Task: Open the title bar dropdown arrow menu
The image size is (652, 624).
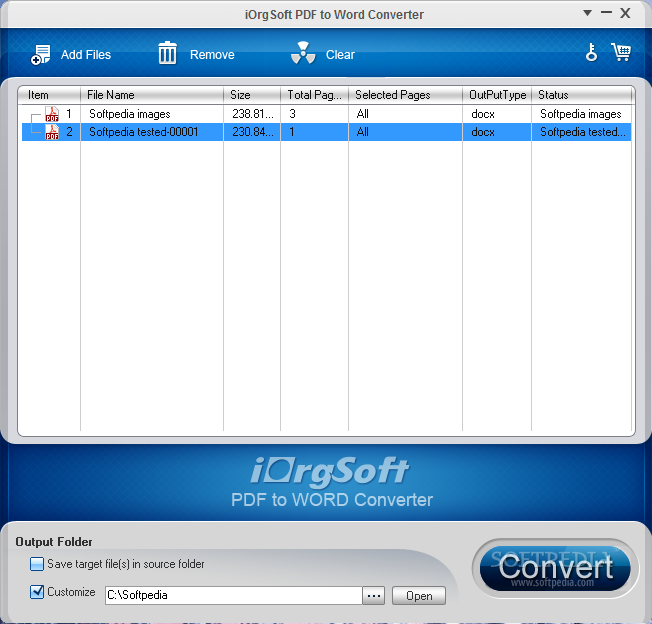Action: 587,13
